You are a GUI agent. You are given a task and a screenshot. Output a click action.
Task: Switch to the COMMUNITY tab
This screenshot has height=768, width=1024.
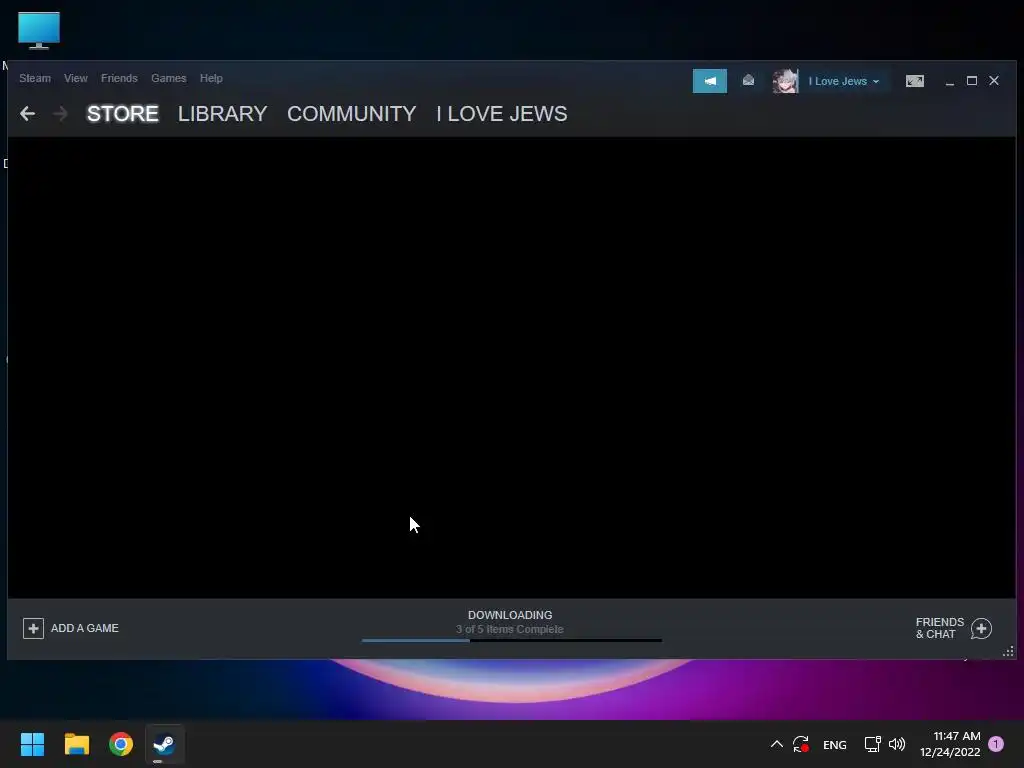point(351,114)
